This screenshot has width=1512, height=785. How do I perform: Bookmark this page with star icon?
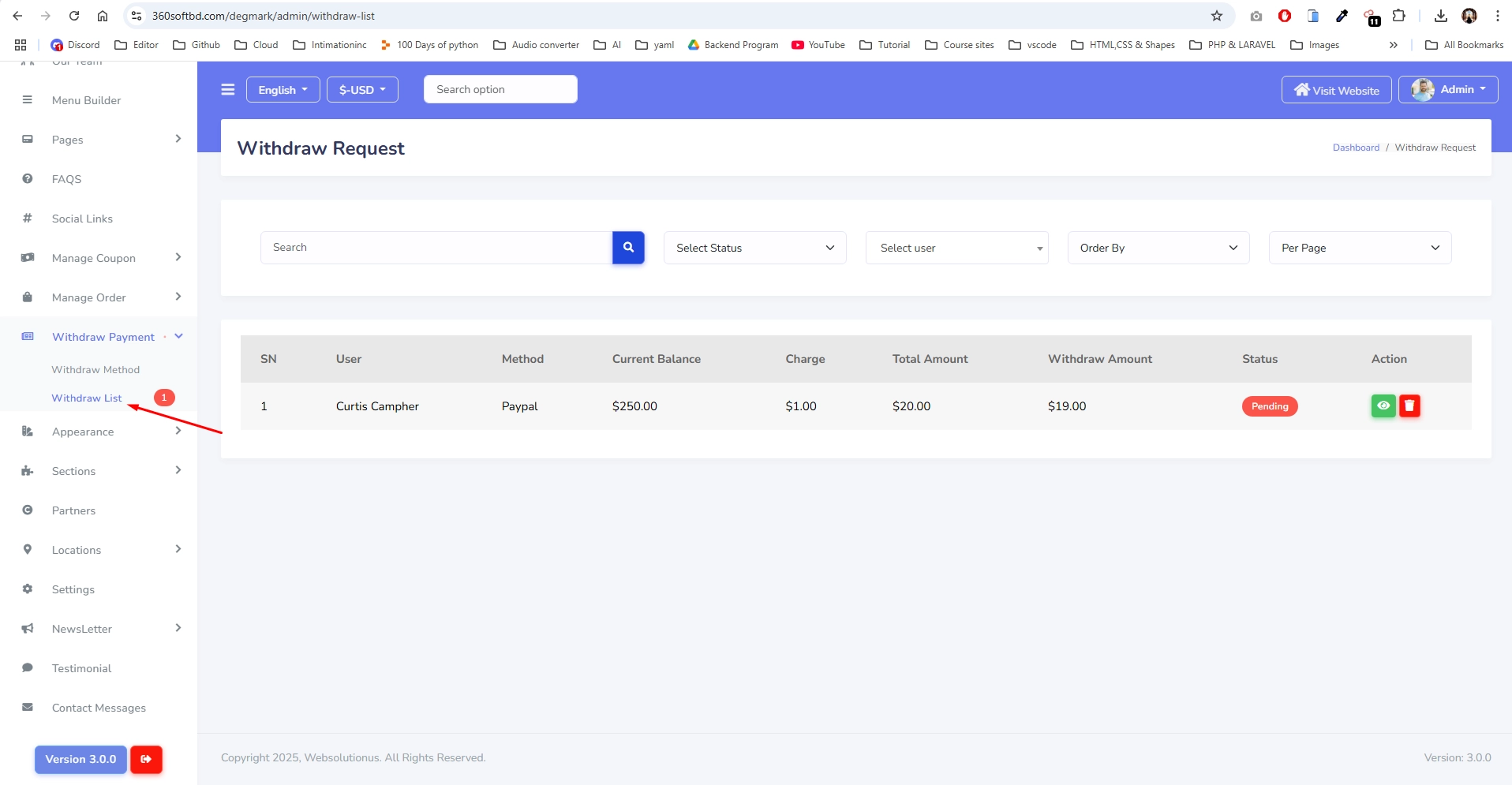coord(1217,16)
